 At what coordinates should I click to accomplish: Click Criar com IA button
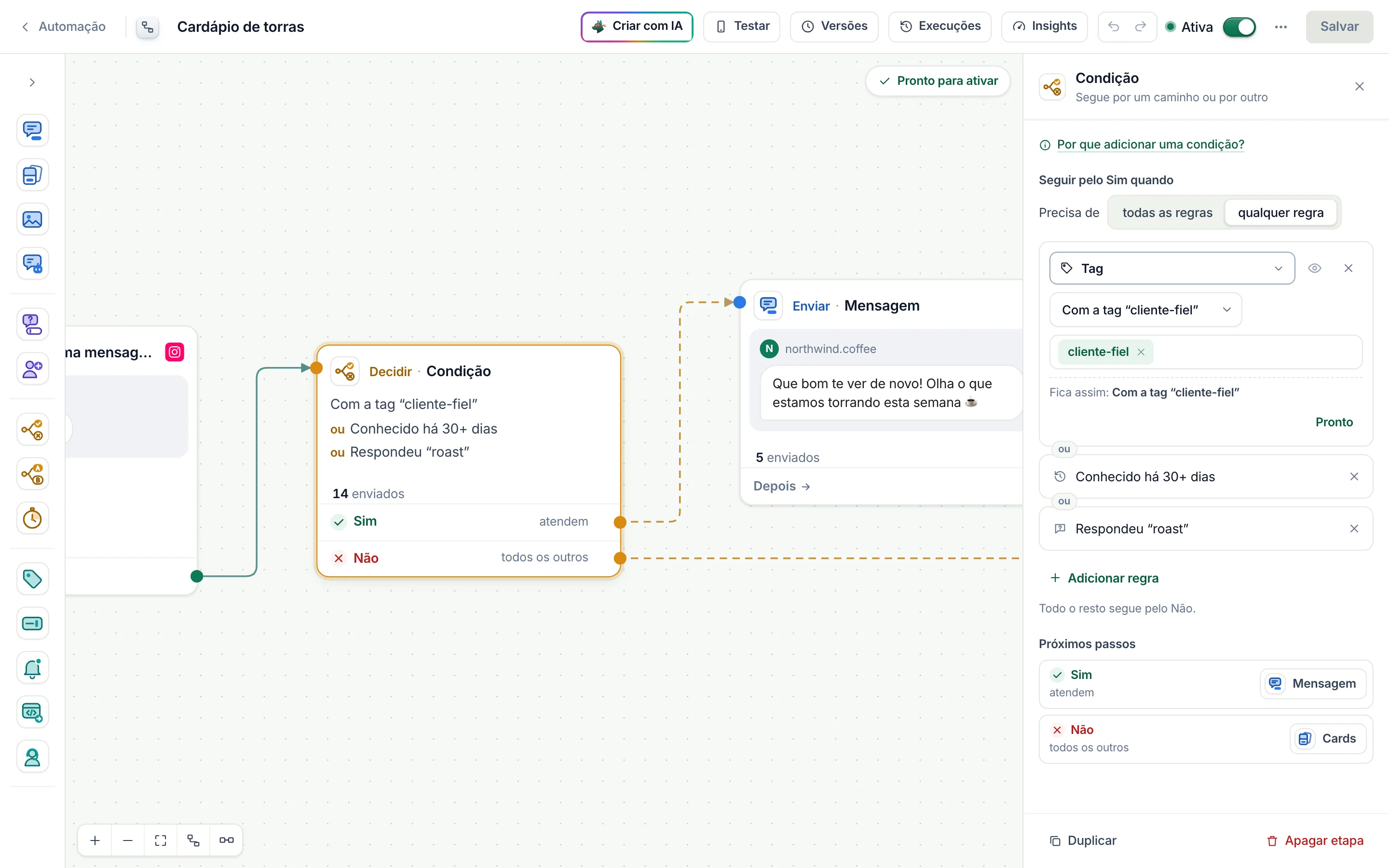[637, 27]
